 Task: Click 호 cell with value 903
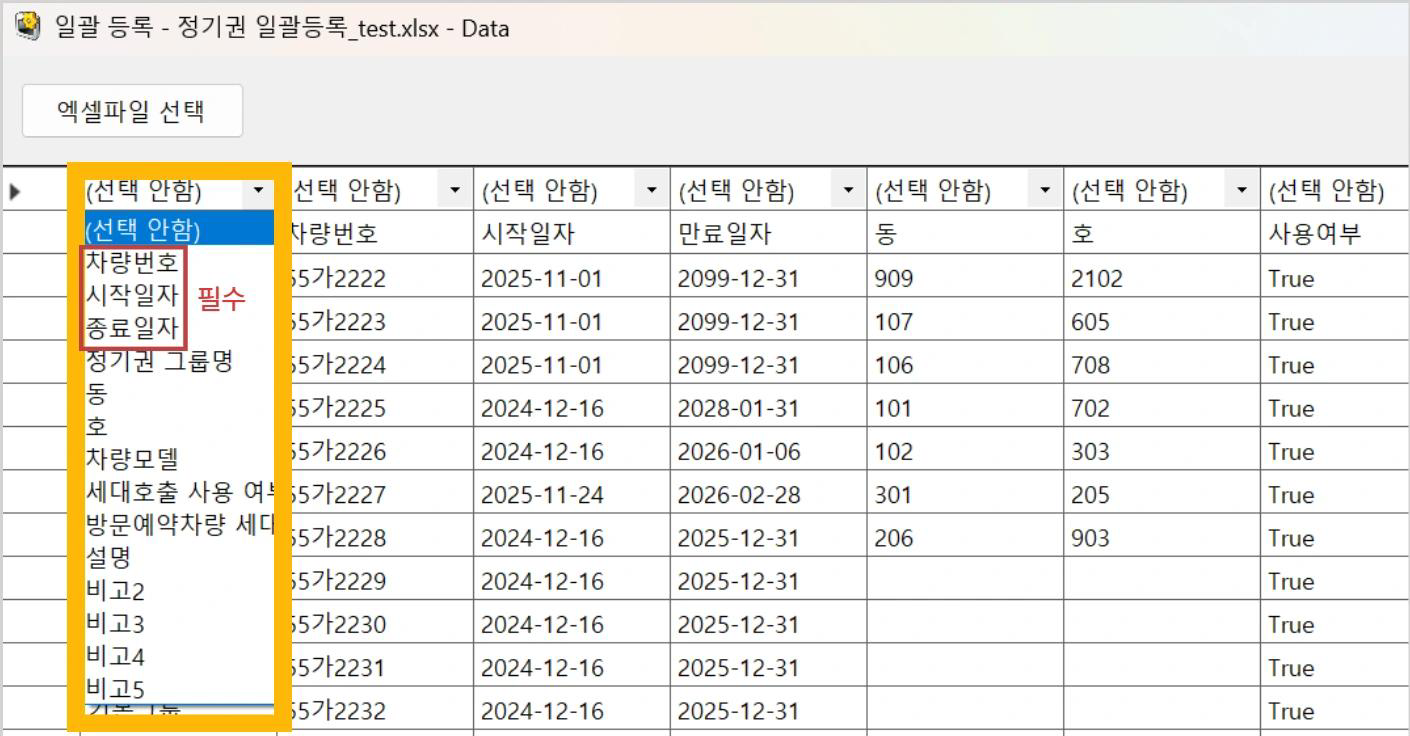click(x=1162, y=537)
